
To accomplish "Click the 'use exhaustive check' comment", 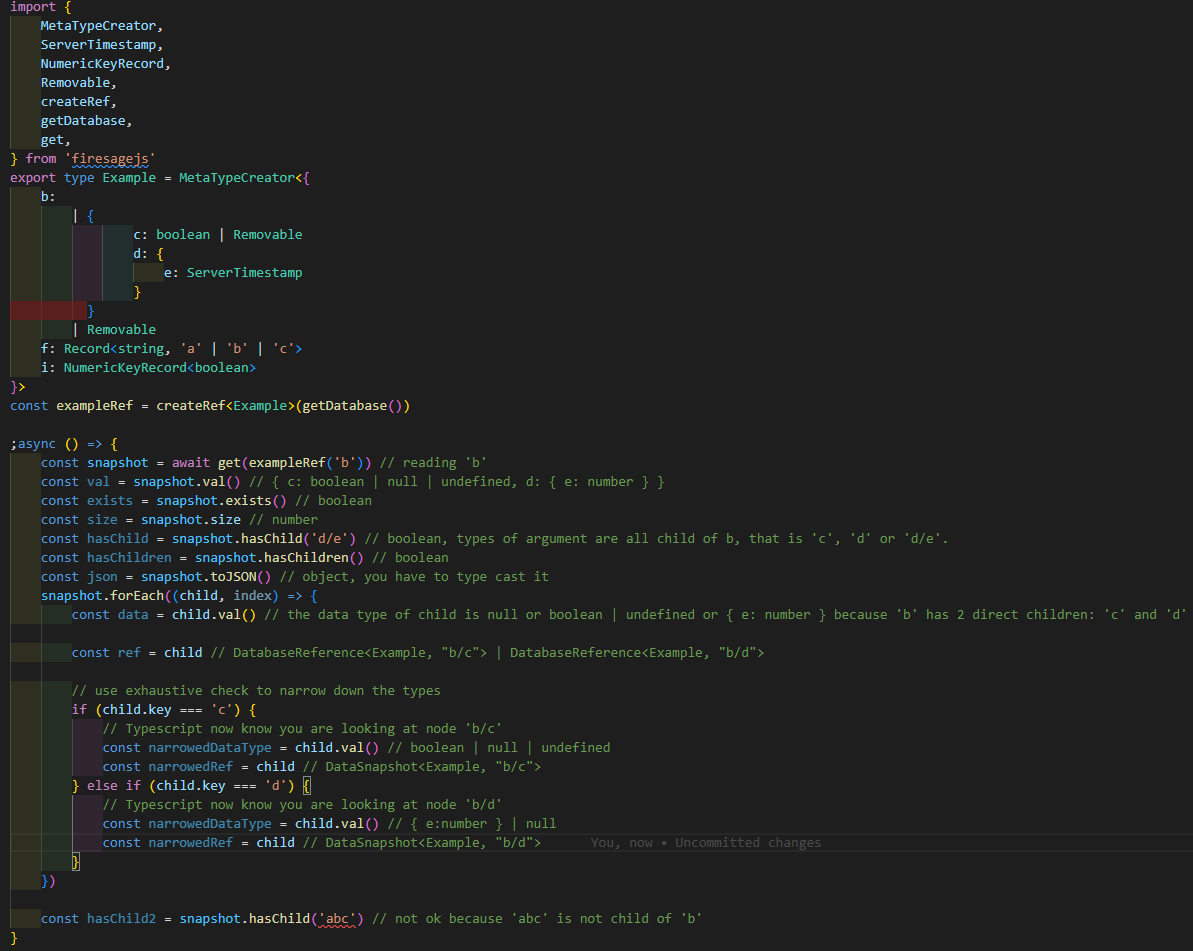I will 256,692.
